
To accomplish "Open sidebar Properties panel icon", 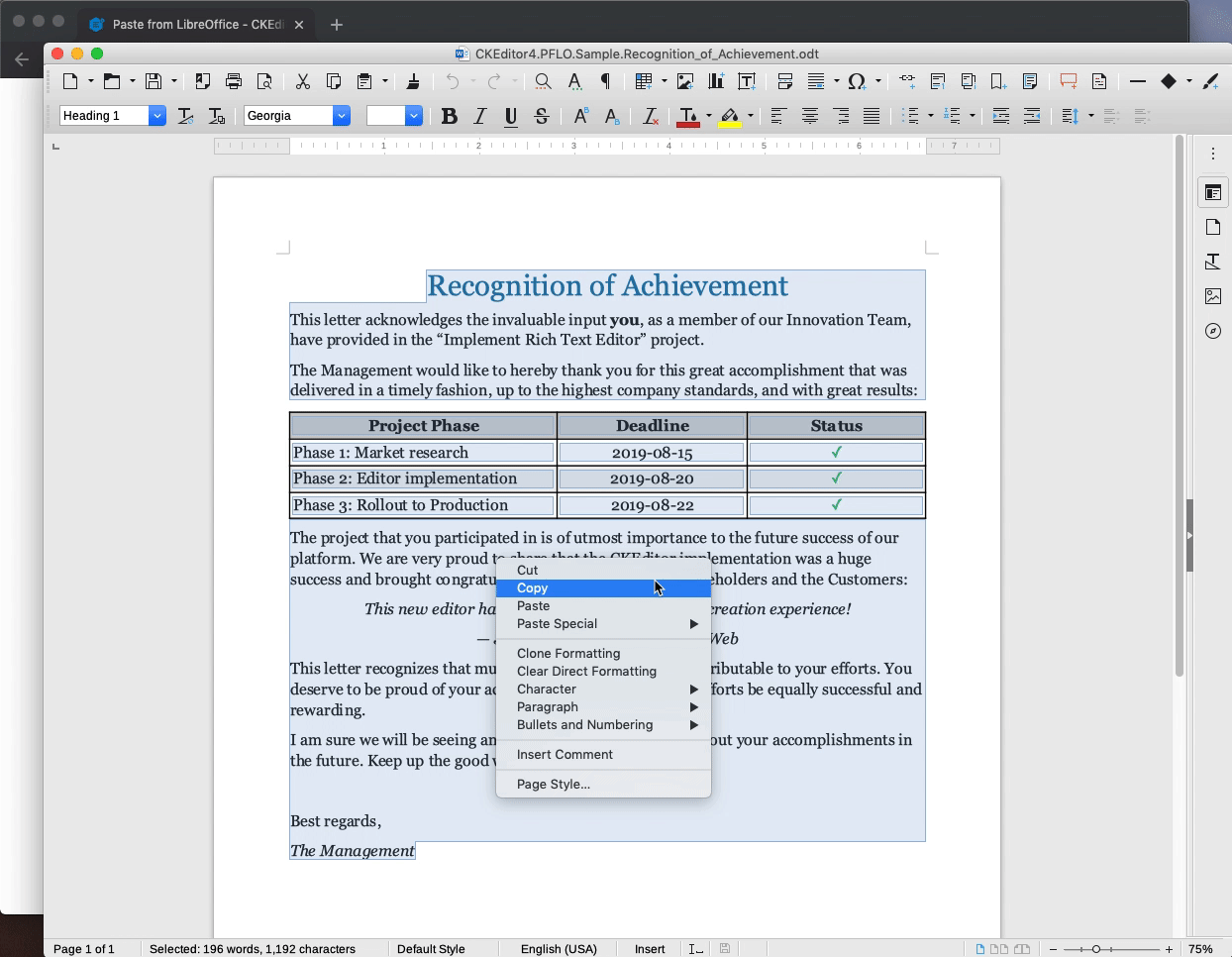I will (1213, 192).
